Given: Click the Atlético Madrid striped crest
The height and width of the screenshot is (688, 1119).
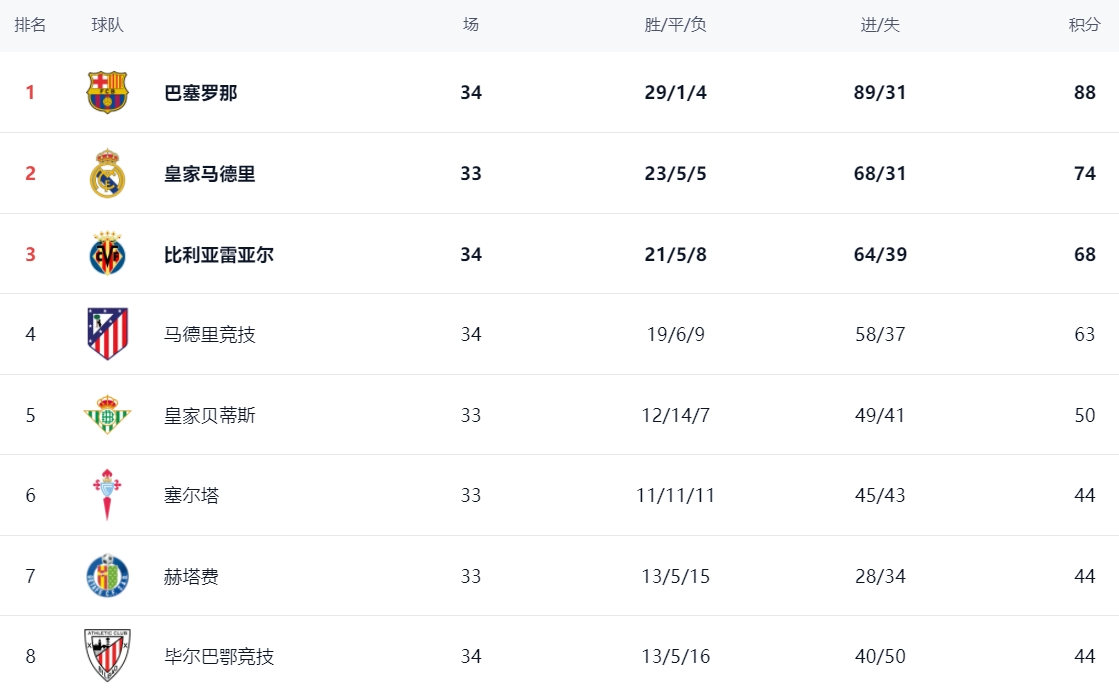Looking at the screenshot, I should pos(107,334).
